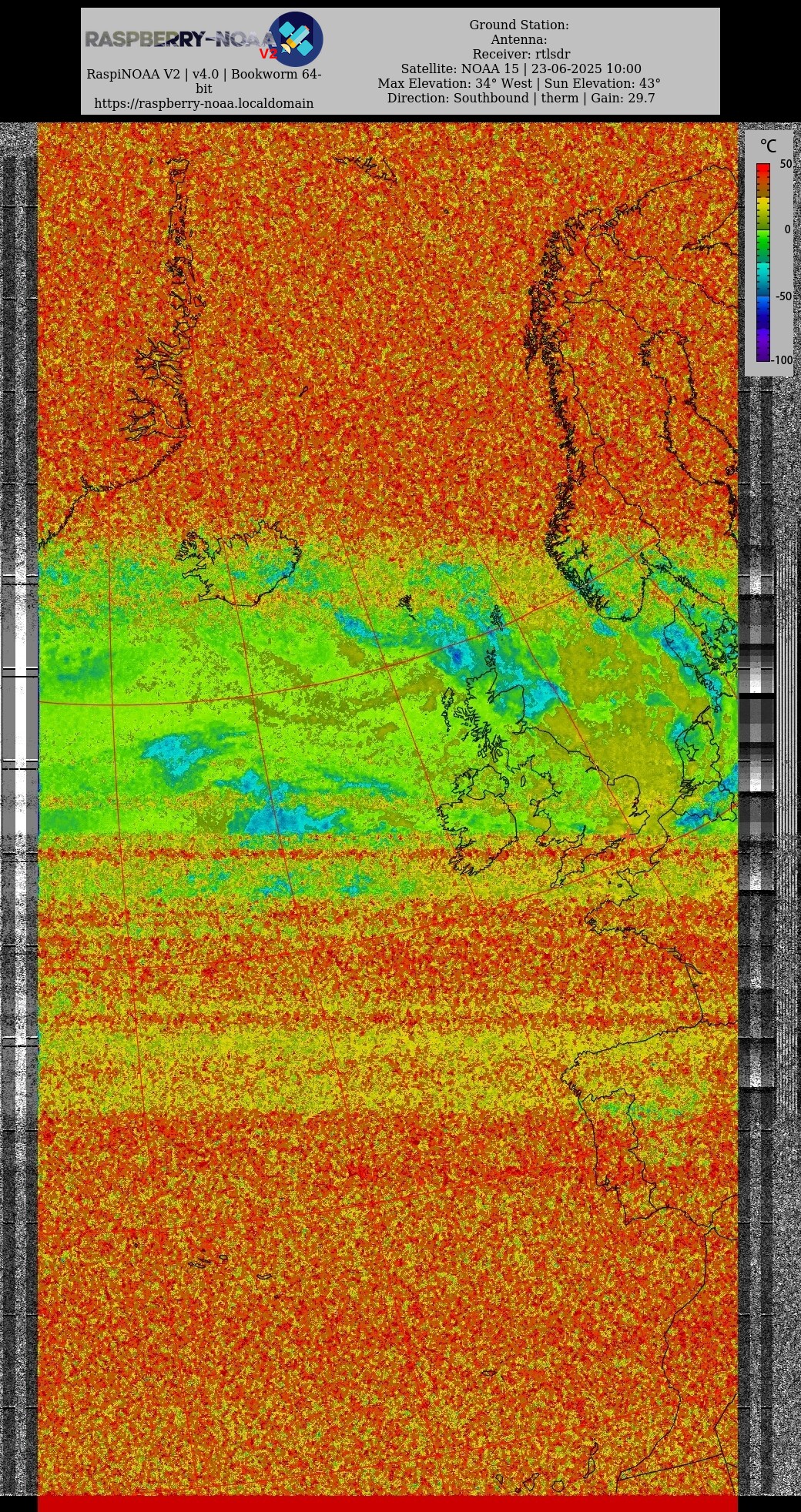
Task: Click 'Satellite: NOAA 15 | 23-06-2025 10:00' line
Action: (x=521, y=69)
